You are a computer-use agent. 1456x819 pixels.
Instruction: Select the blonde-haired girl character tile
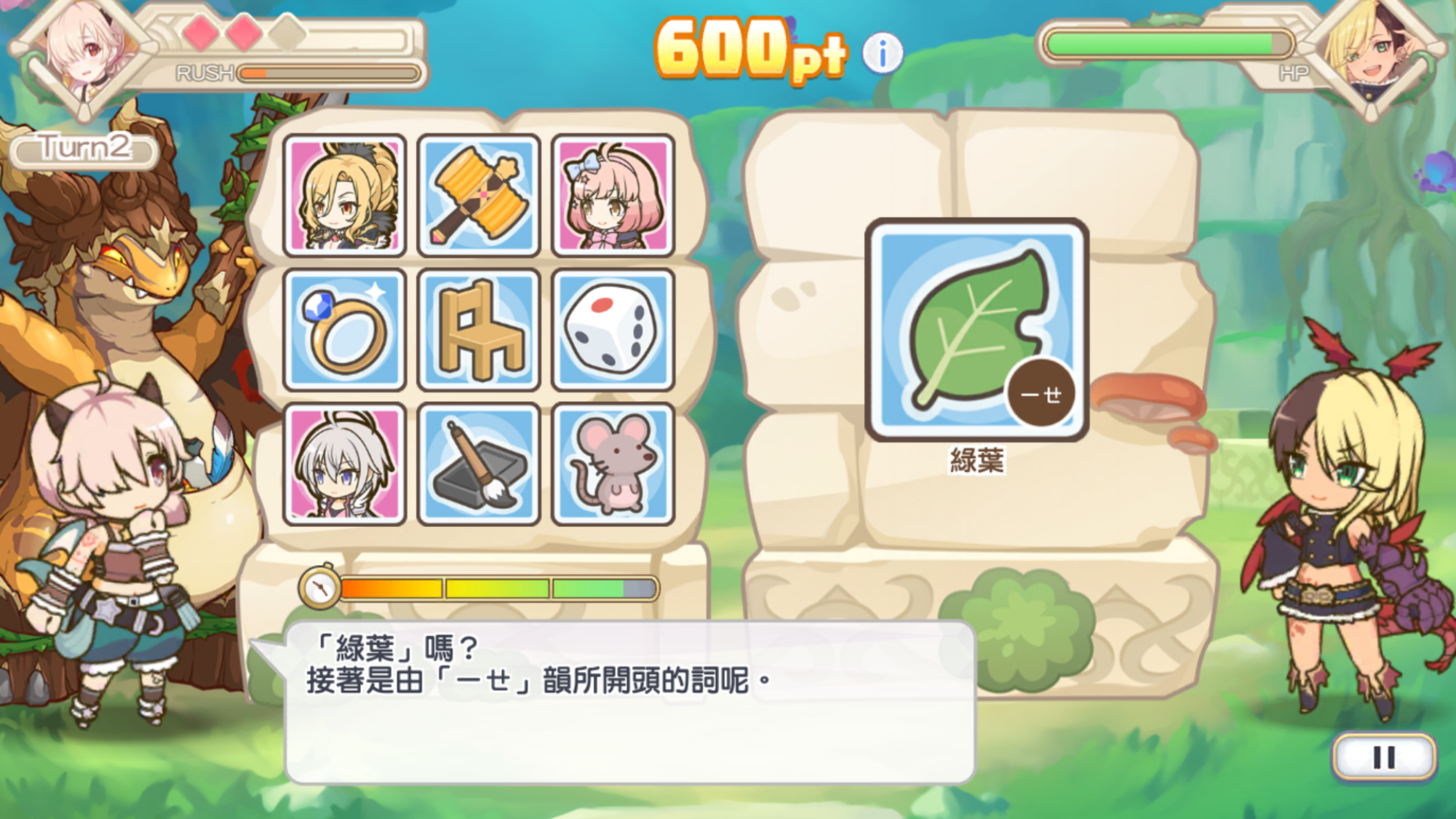point(345,195)
